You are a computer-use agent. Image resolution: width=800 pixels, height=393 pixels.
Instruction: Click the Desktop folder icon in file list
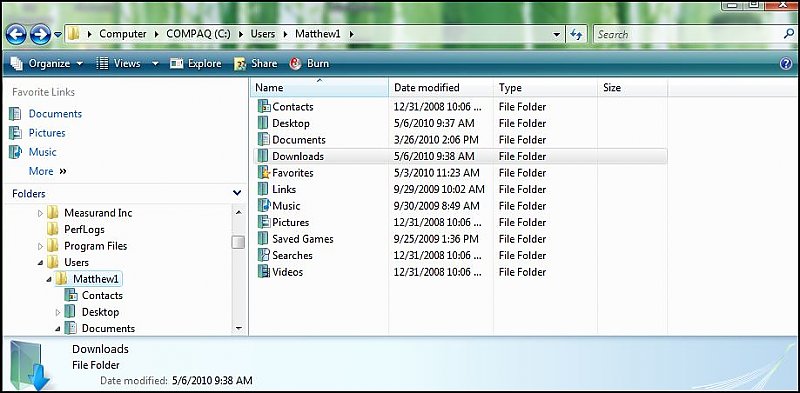(x=263, y=123)
